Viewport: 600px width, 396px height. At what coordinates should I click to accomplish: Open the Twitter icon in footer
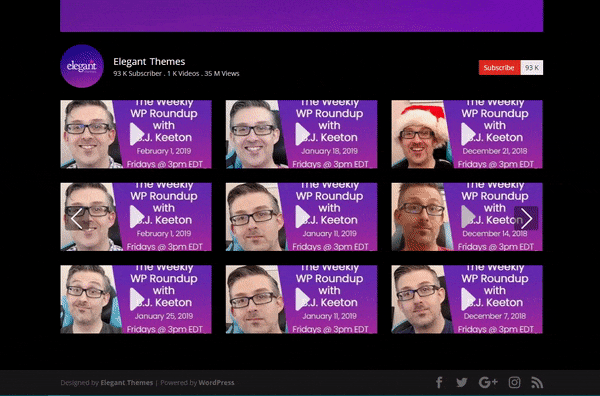(462, 382)
